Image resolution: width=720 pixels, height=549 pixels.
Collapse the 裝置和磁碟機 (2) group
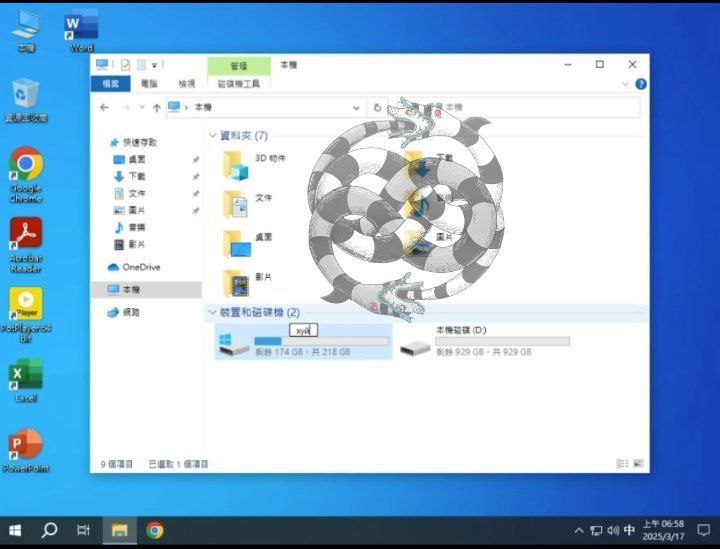coord(213,313)
